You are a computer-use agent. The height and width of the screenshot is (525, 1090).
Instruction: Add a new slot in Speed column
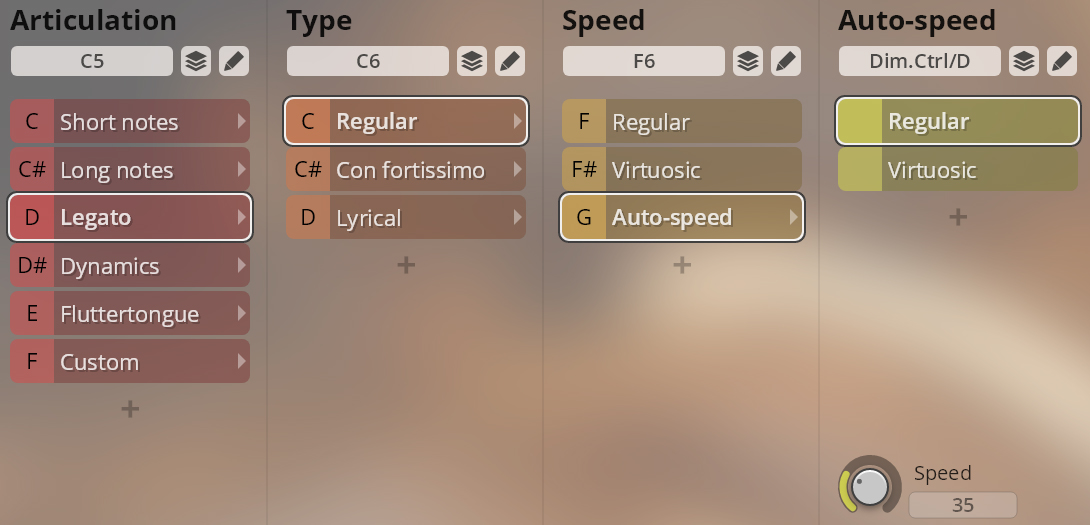point(682,265)
